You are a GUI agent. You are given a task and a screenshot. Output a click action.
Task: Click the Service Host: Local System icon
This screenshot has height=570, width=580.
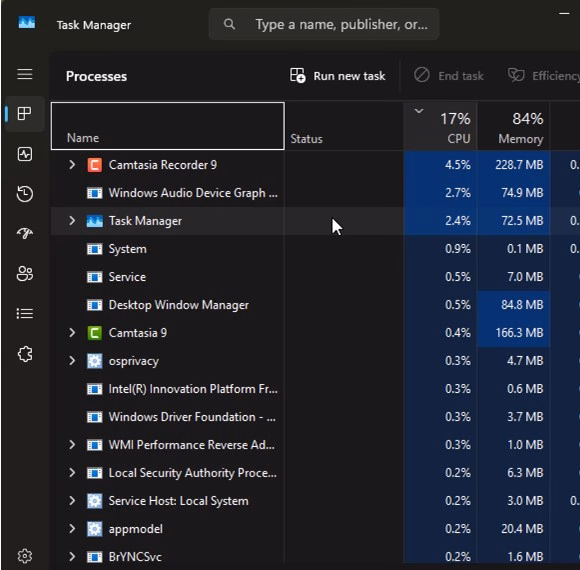coord(94,501)
